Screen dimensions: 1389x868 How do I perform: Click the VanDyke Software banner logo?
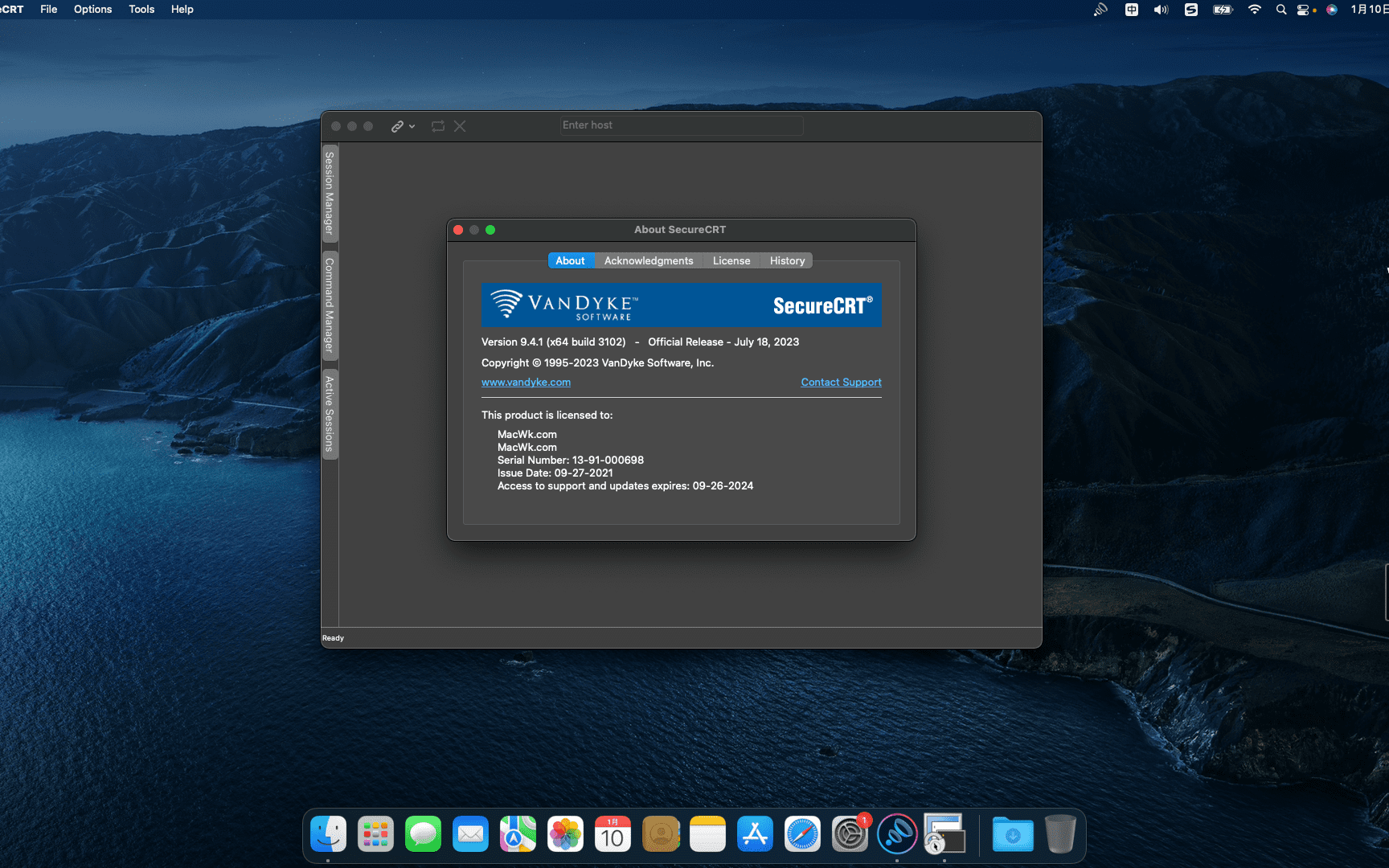[x=565, y=305]
